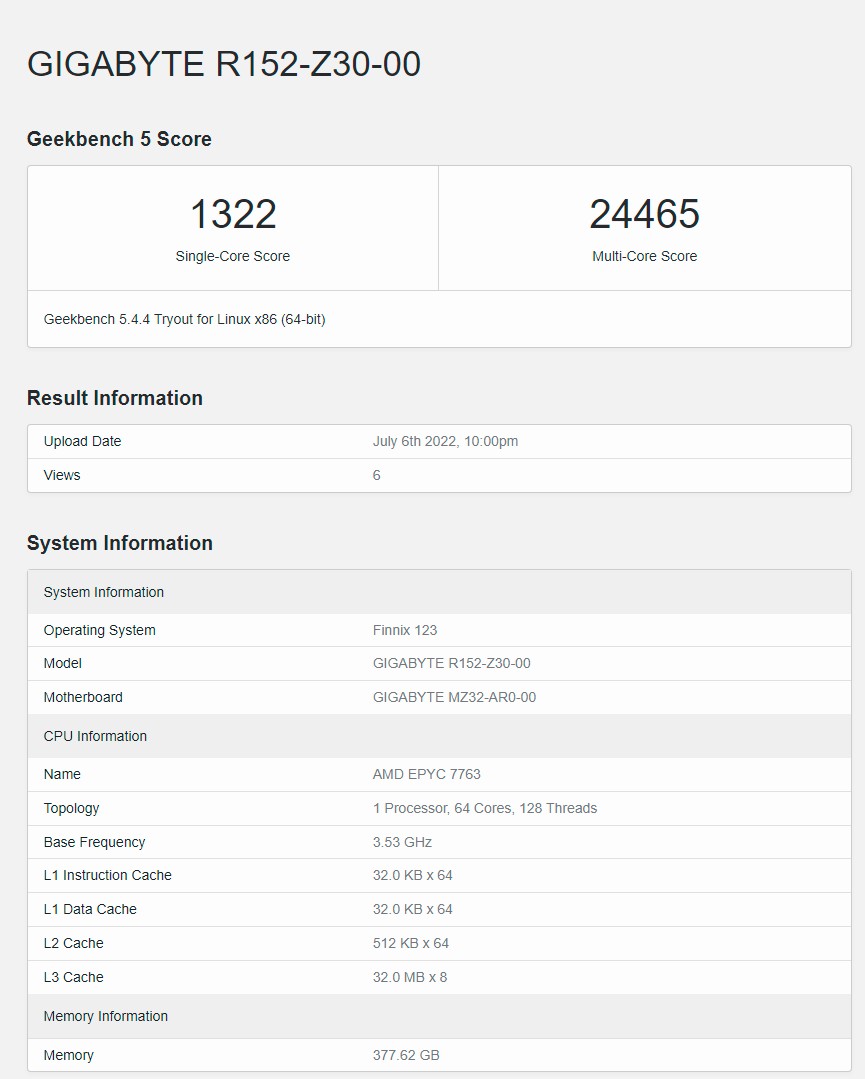Viewport: 865px width, 1079px height.
Task: Click the Upload Date label
Action: click(x=83, y=441)
